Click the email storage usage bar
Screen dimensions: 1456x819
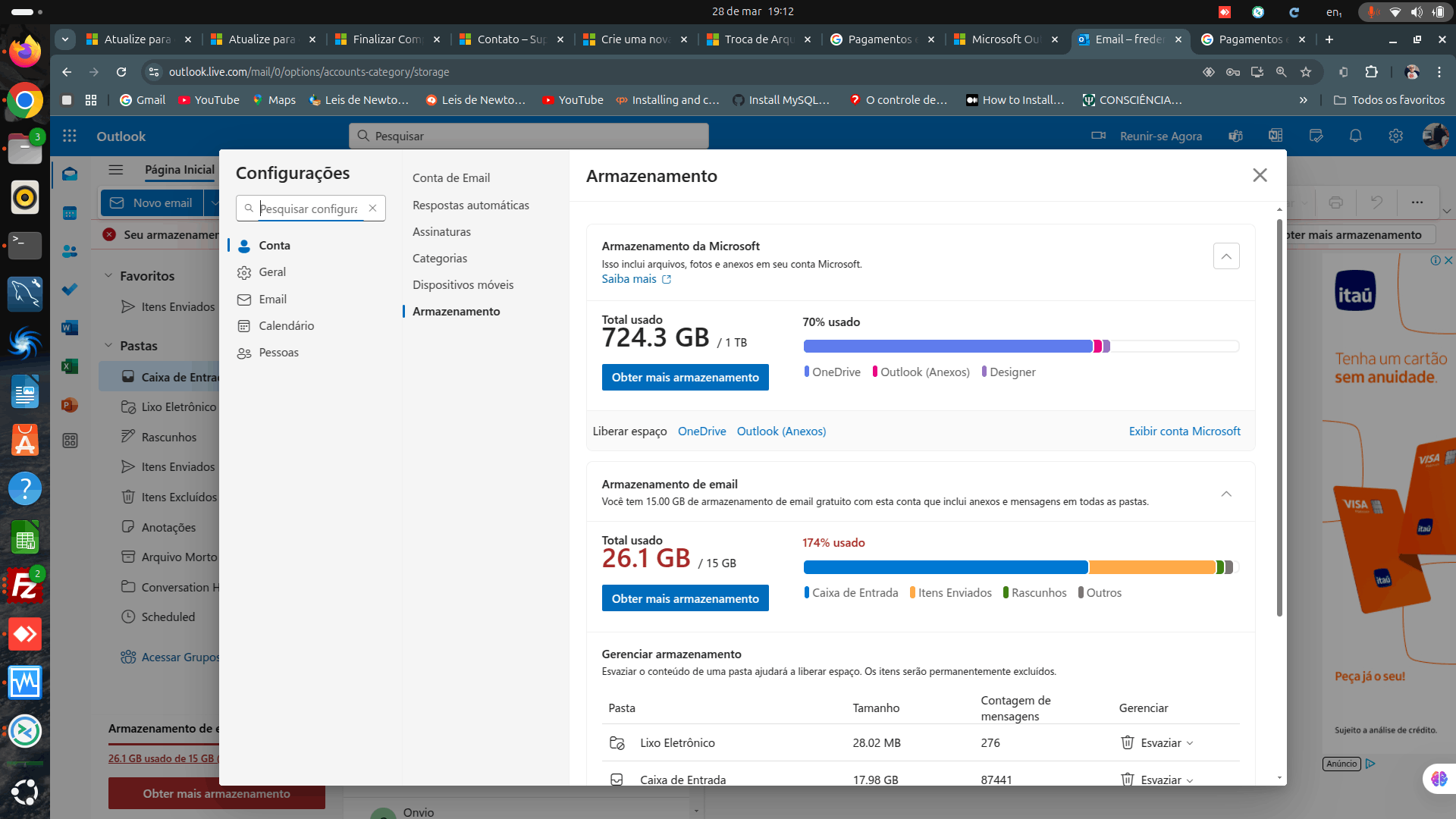(1020, 567)
